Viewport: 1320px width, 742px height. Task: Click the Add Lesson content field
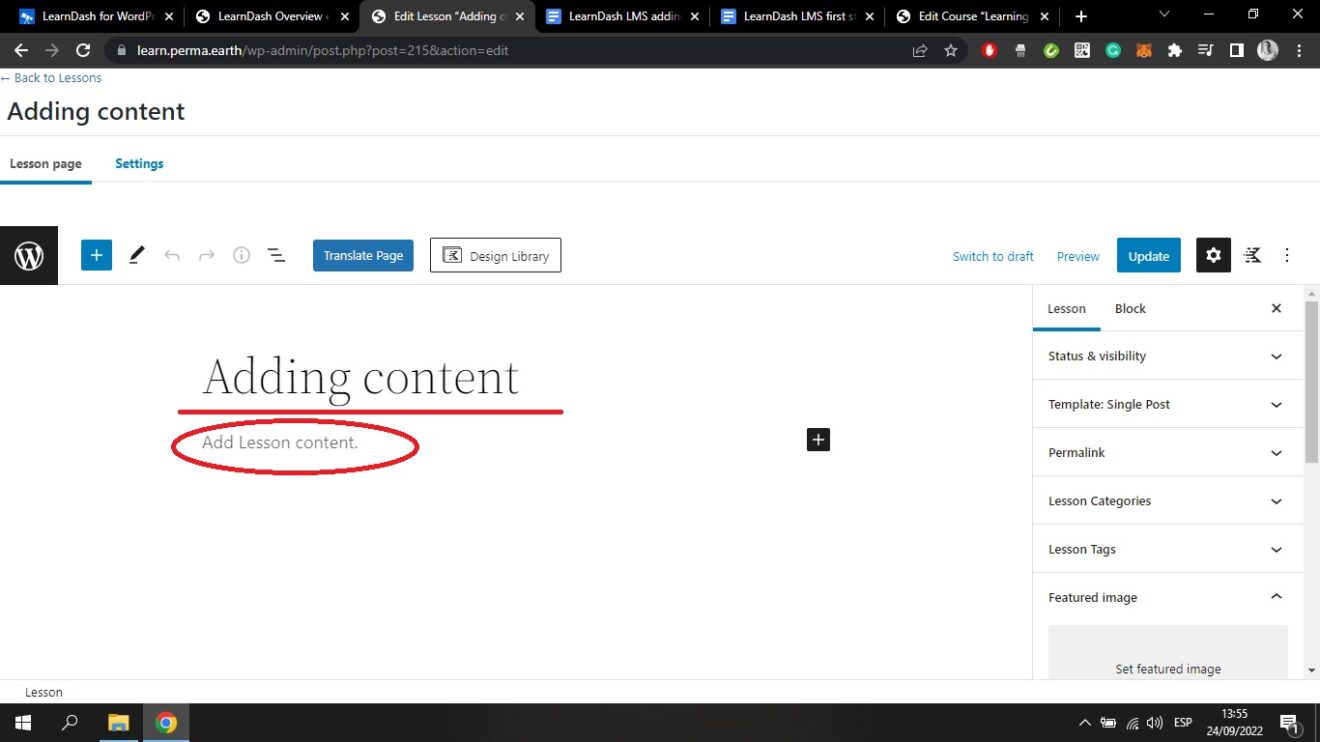280,443
